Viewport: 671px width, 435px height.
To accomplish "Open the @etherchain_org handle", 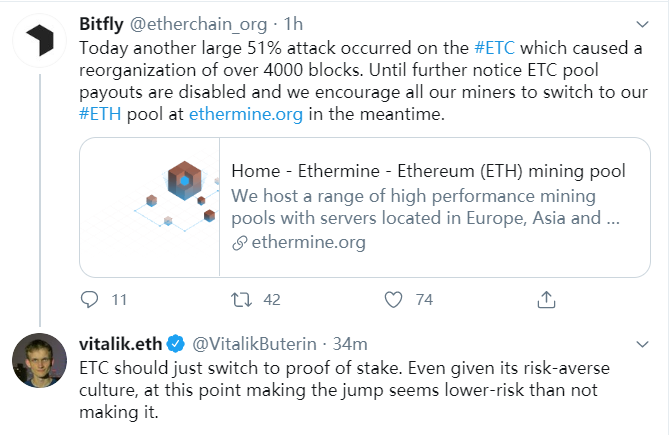I will pos(198,24).
